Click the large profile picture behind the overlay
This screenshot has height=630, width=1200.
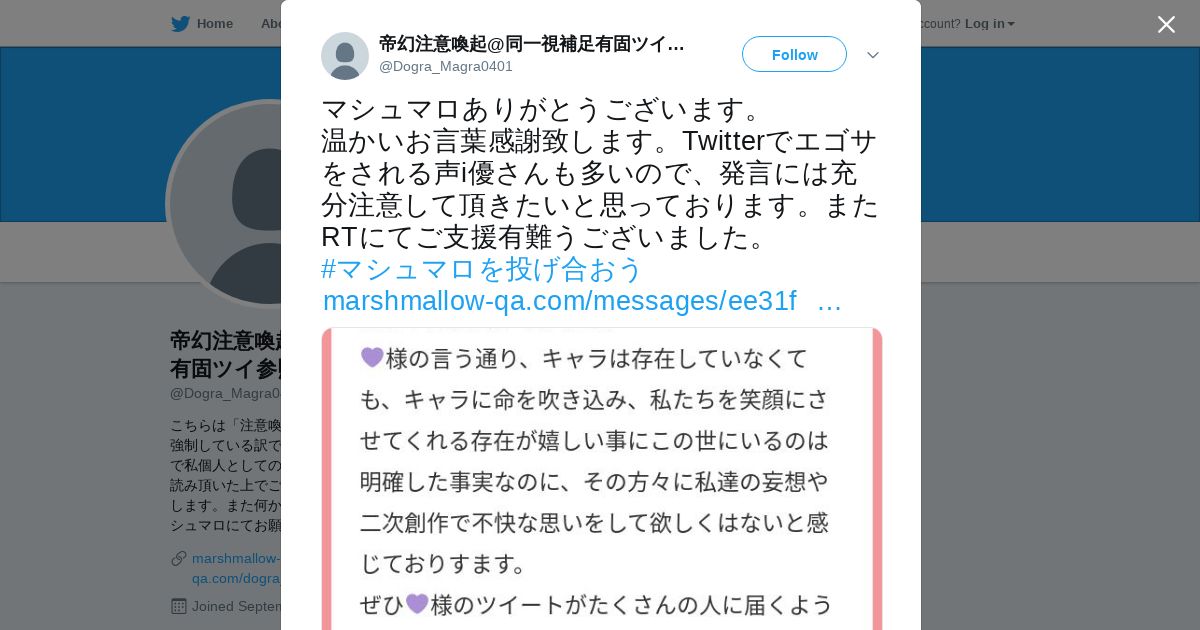225,204
